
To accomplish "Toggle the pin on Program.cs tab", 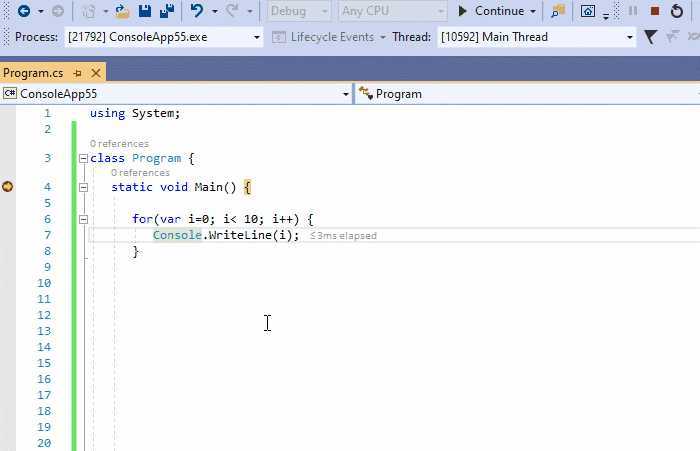I will 78,73.
